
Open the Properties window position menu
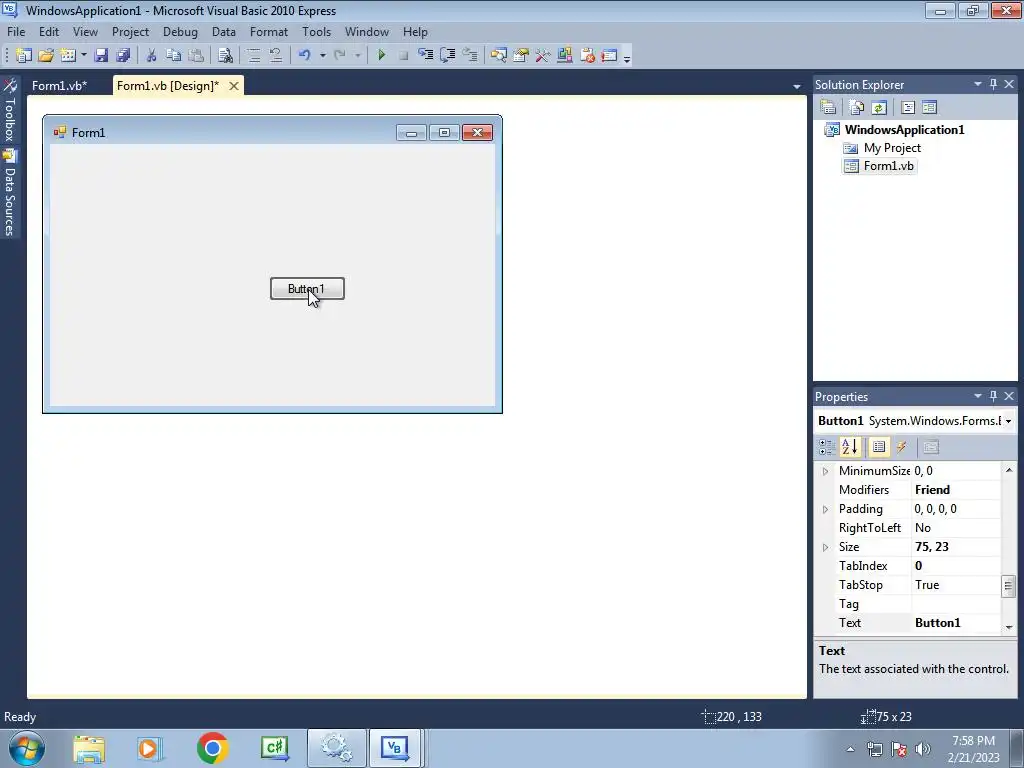pyautogui.click(x=978, y=396)
